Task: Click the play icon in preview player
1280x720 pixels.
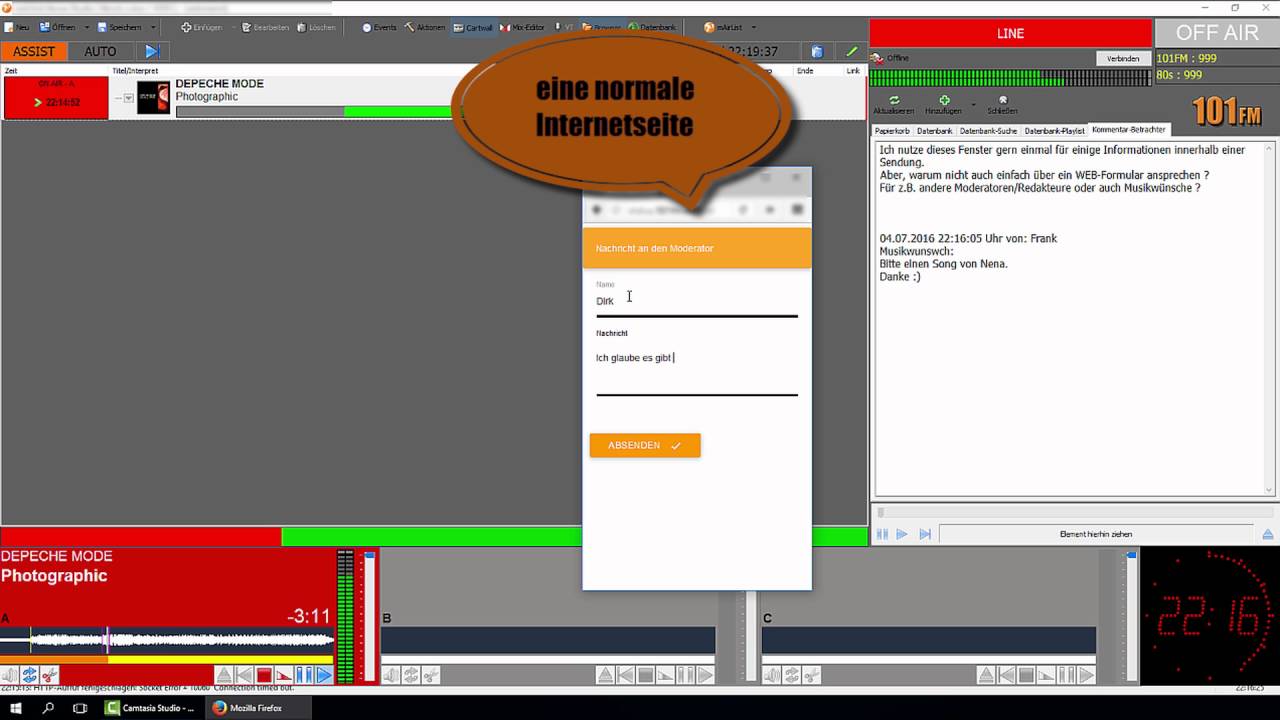Action: tap(902, 534)
